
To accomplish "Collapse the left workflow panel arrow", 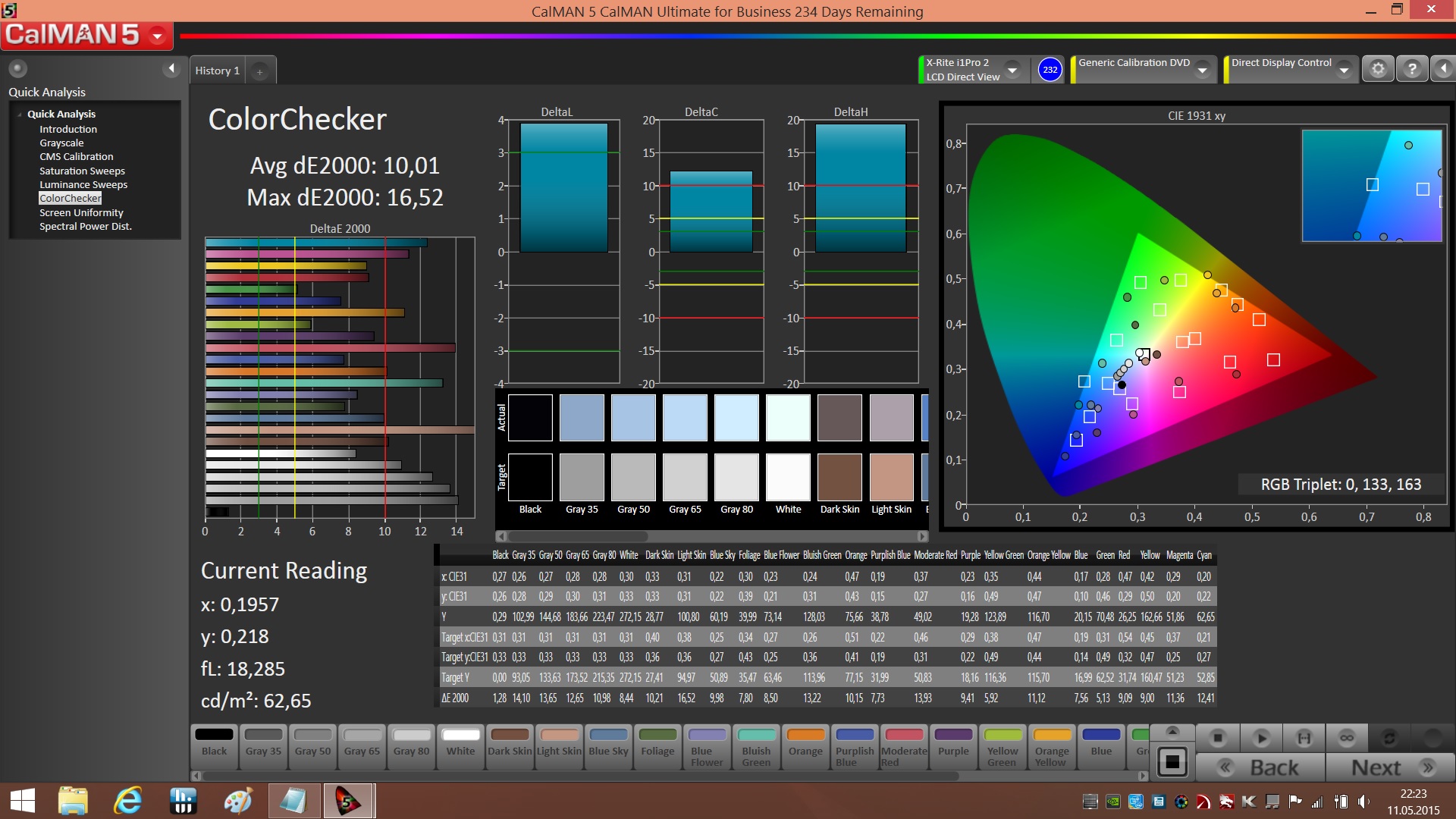I will pos(171,69).
